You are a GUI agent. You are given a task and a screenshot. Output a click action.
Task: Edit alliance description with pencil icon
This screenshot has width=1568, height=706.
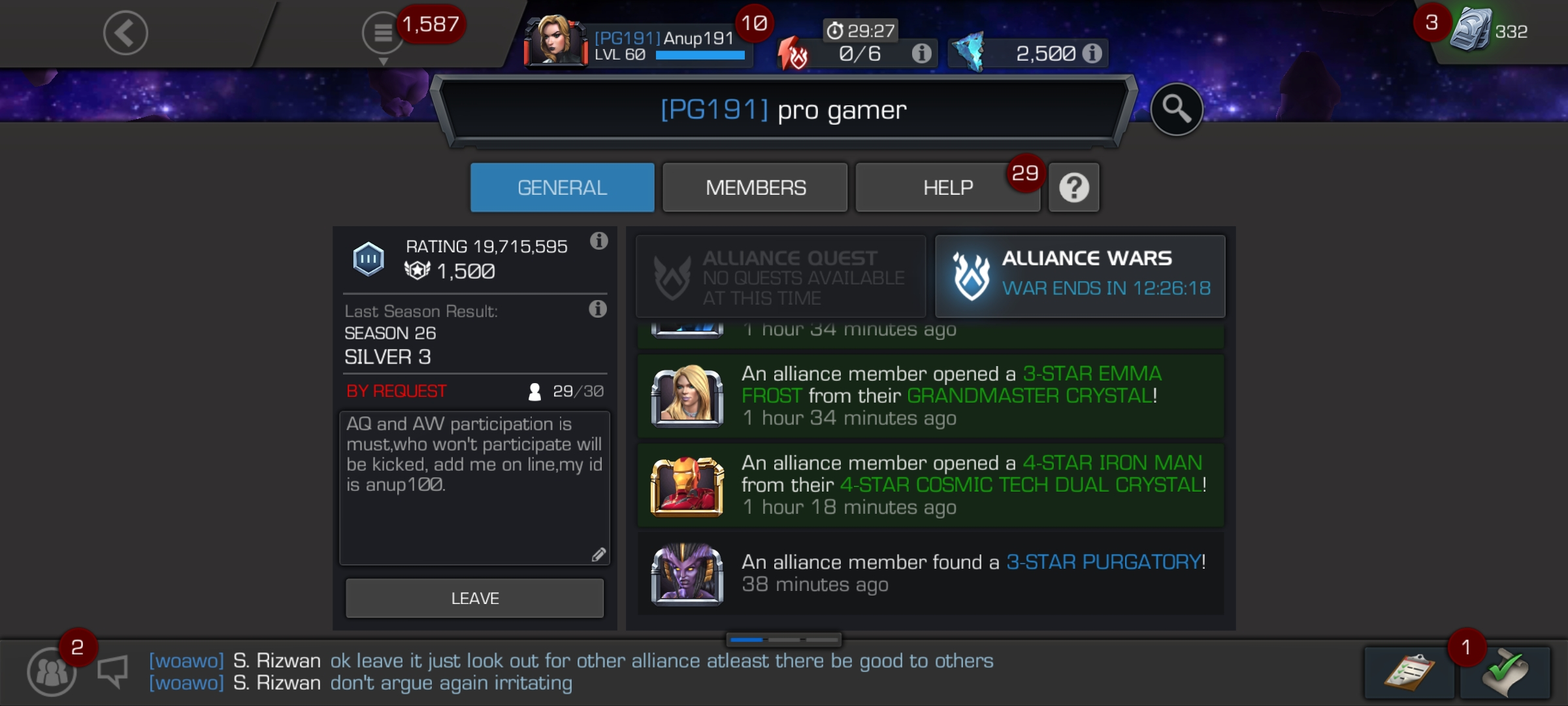[598, 555]
